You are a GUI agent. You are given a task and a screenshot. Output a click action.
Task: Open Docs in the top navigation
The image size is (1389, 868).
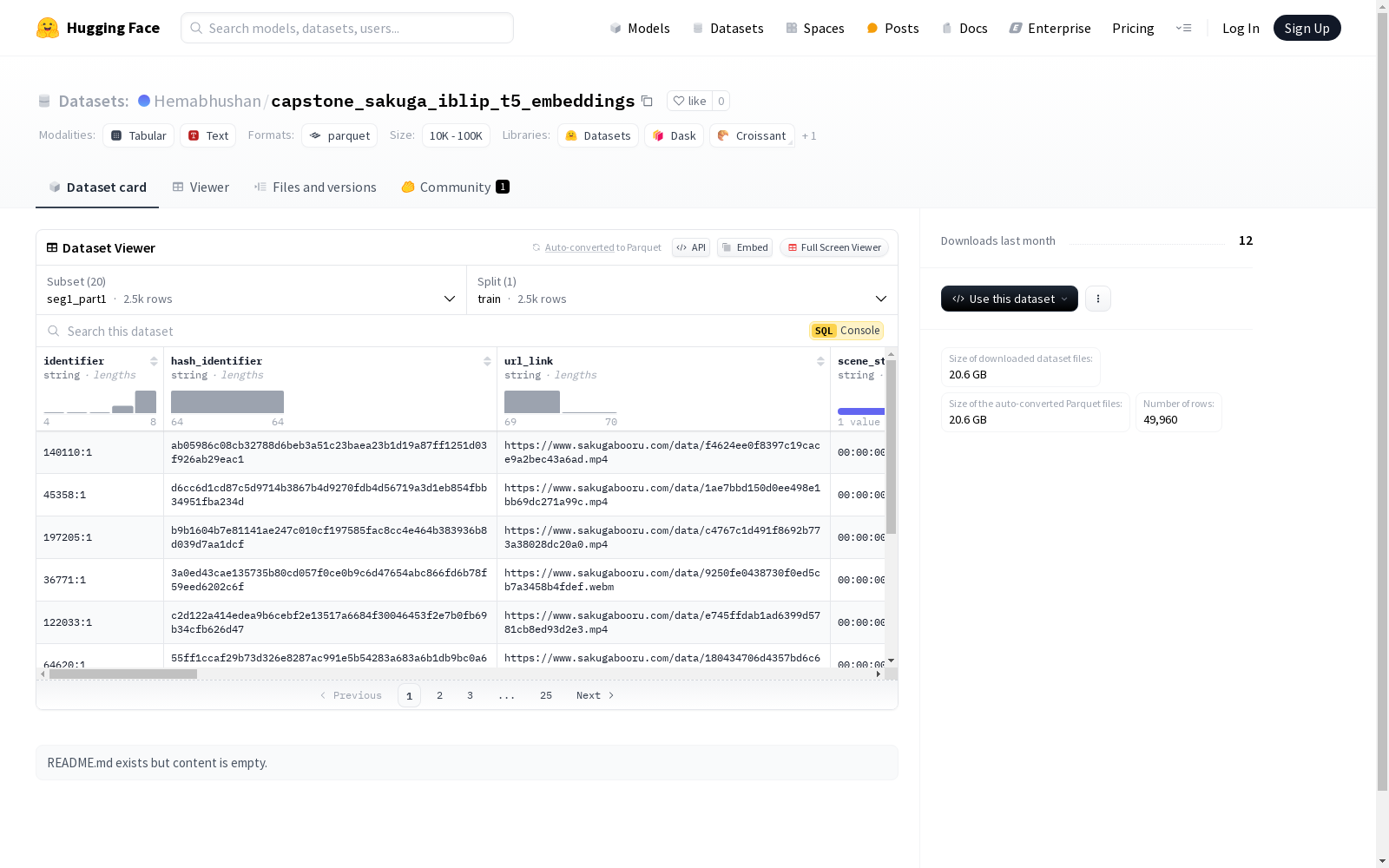pyautogui.click(x=964, y=28)
